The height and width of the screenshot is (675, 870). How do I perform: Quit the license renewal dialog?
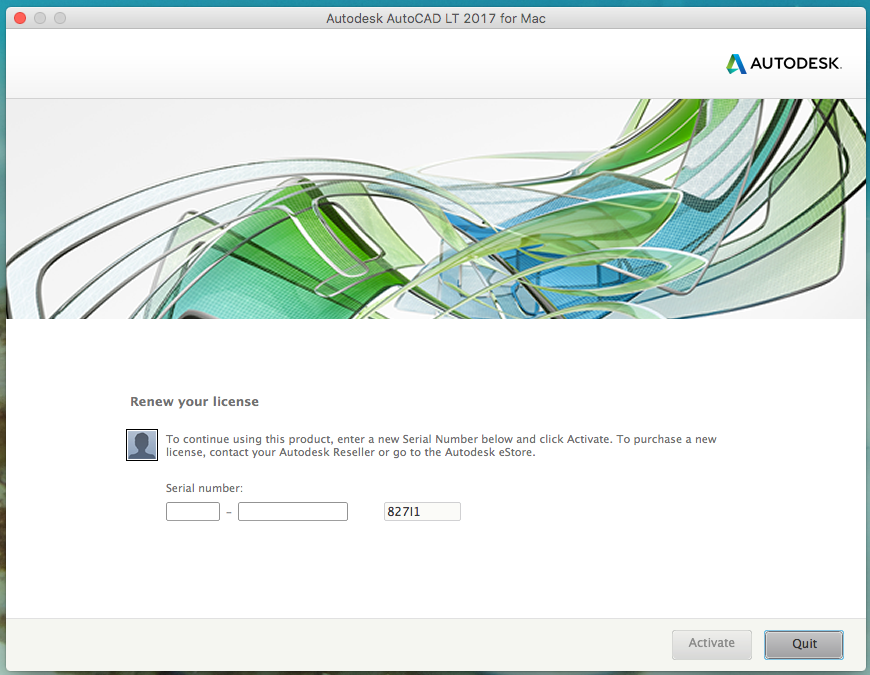pyautogui.click(x=803, y=644)
